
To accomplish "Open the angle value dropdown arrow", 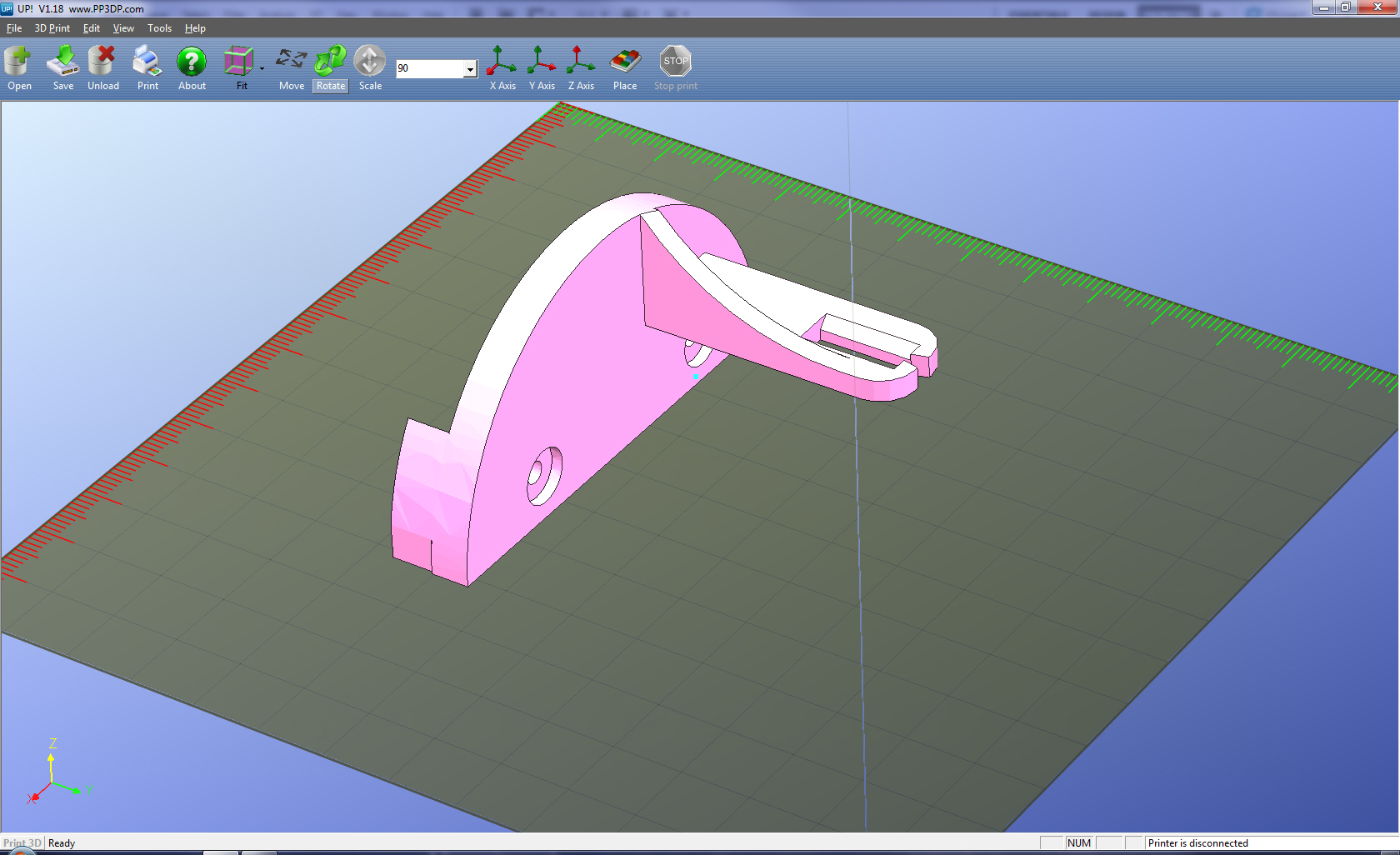I will pos(470,68).
